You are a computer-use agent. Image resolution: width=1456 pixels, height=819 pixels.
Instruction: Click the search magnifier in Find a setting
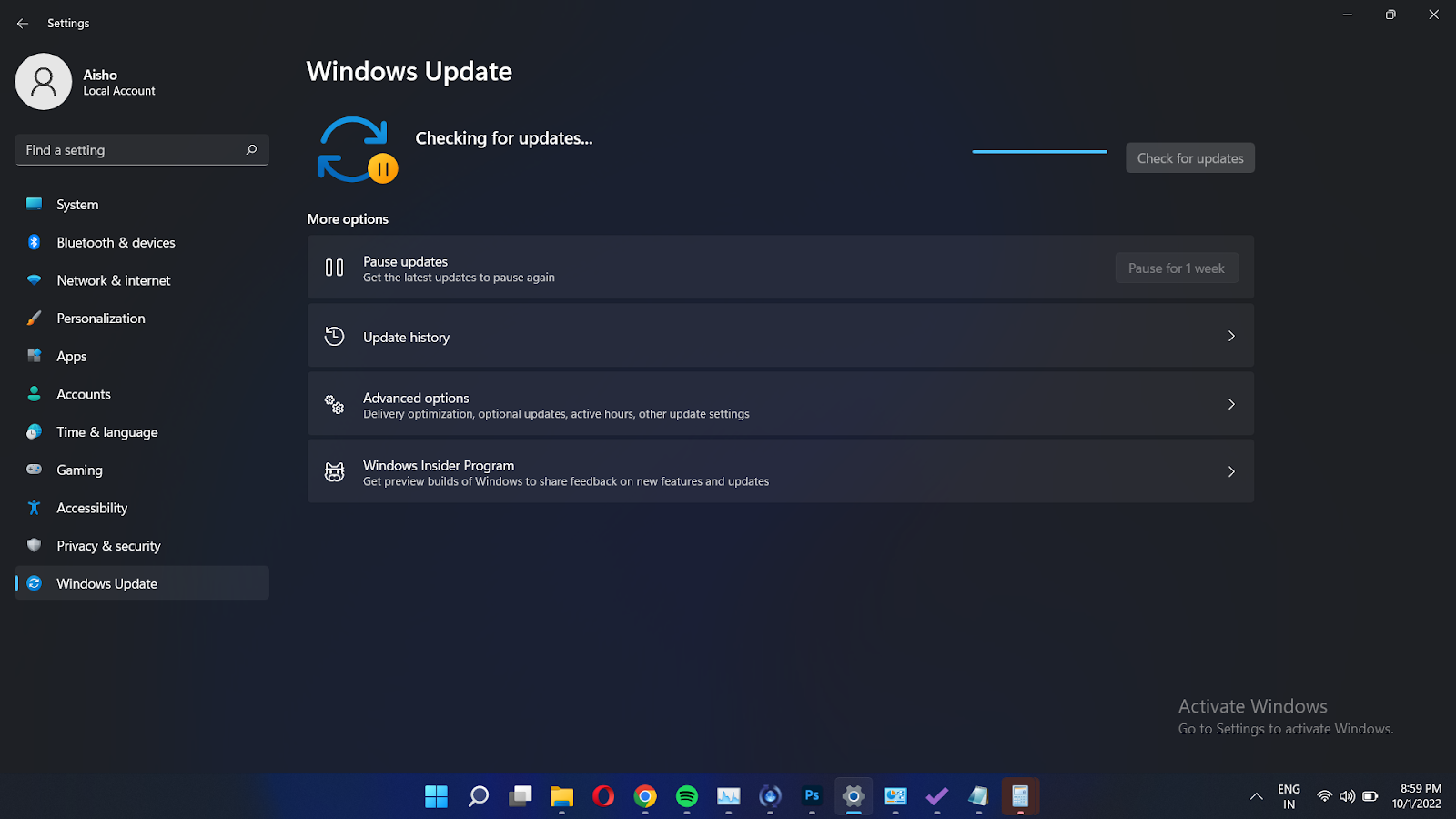point(251,149)
